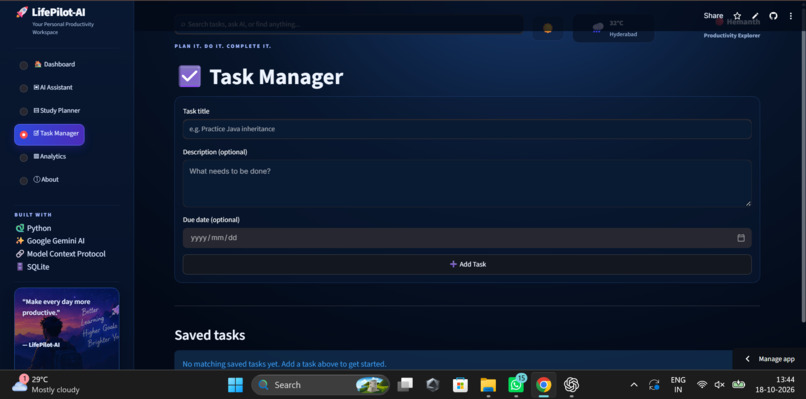Click the Wi-Fi icon in system tray
This screenshot has width=806, height=399.
pyautogui.click(x=702, y=385)
